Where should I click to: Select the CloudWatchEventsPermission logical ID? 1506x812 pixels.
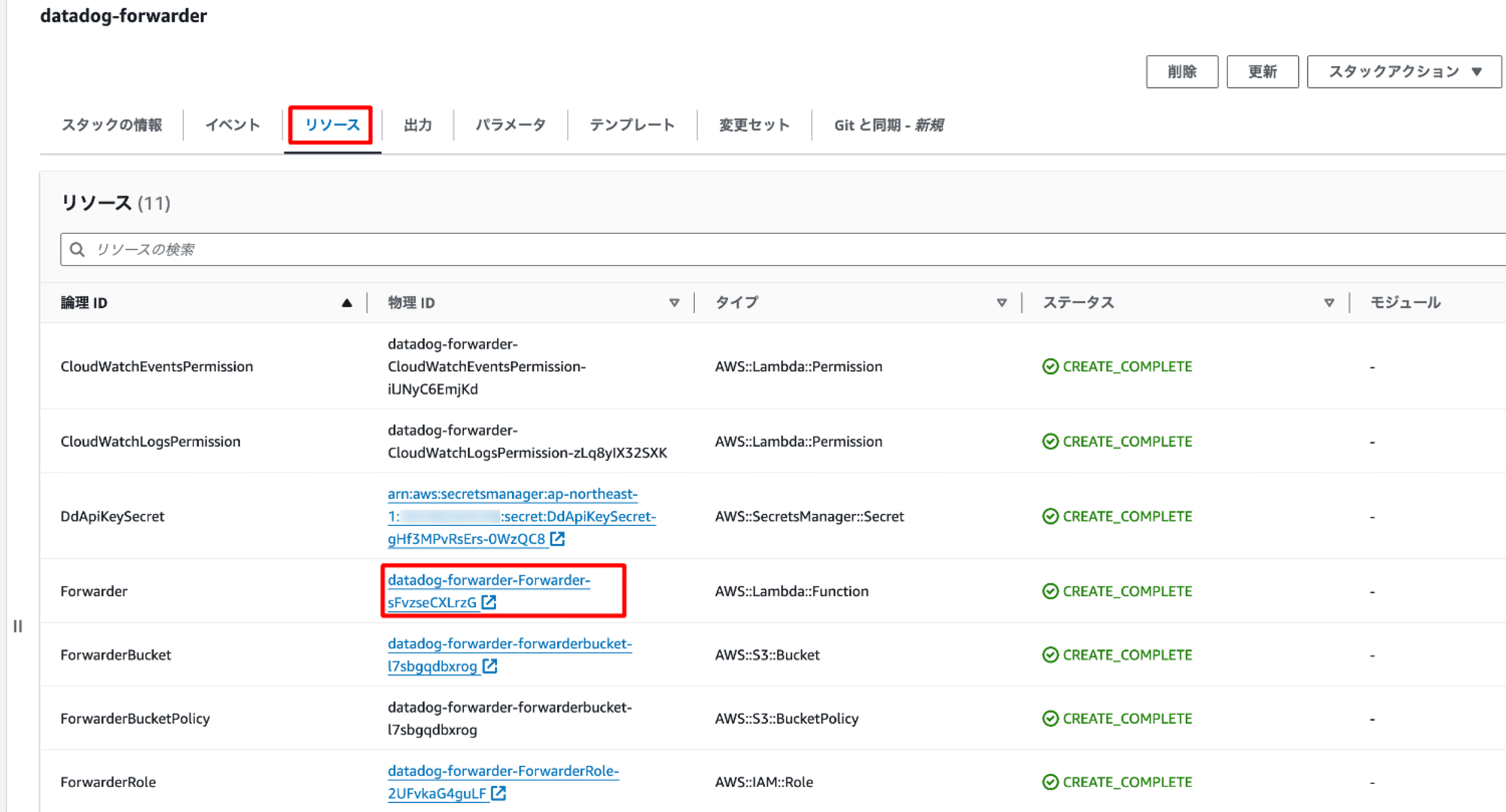(157, 366)
